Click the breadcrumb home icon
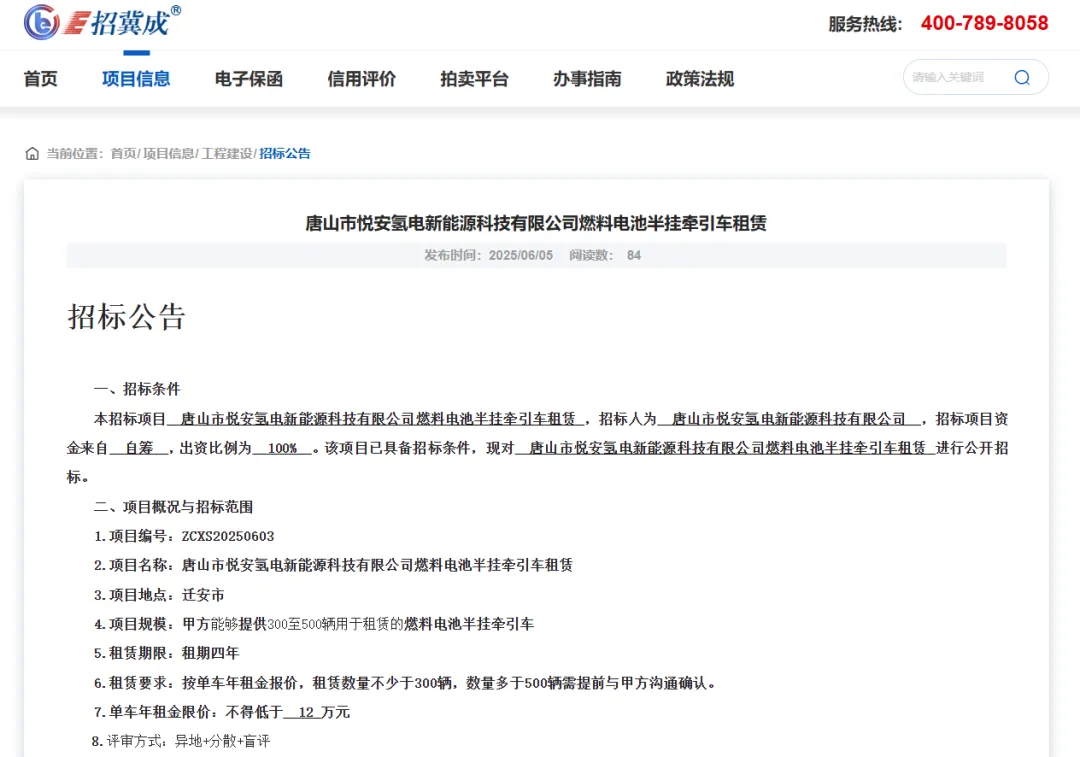1080x757 pixels. coord(32,154)
